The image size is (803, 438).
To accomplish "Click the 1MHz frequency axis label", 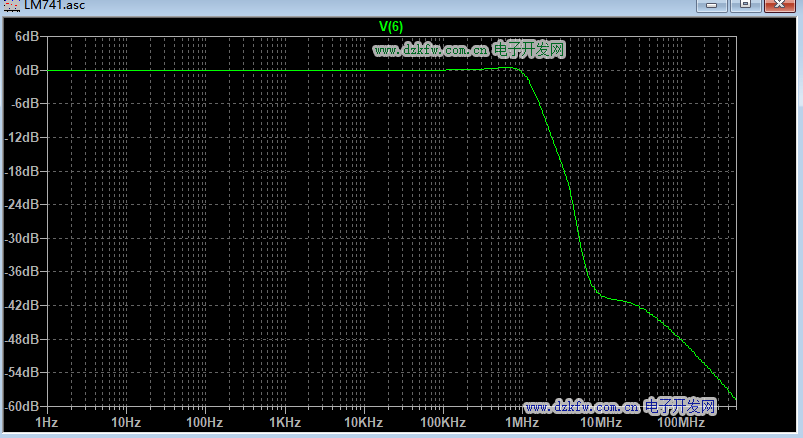I will tap(522, 423).
